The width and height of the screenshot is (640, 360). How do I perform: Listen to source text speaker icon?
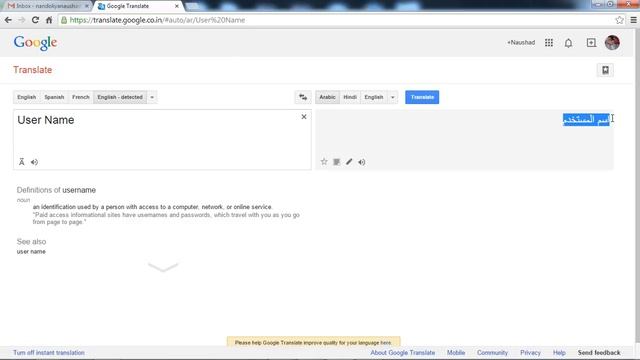(34, 162)
